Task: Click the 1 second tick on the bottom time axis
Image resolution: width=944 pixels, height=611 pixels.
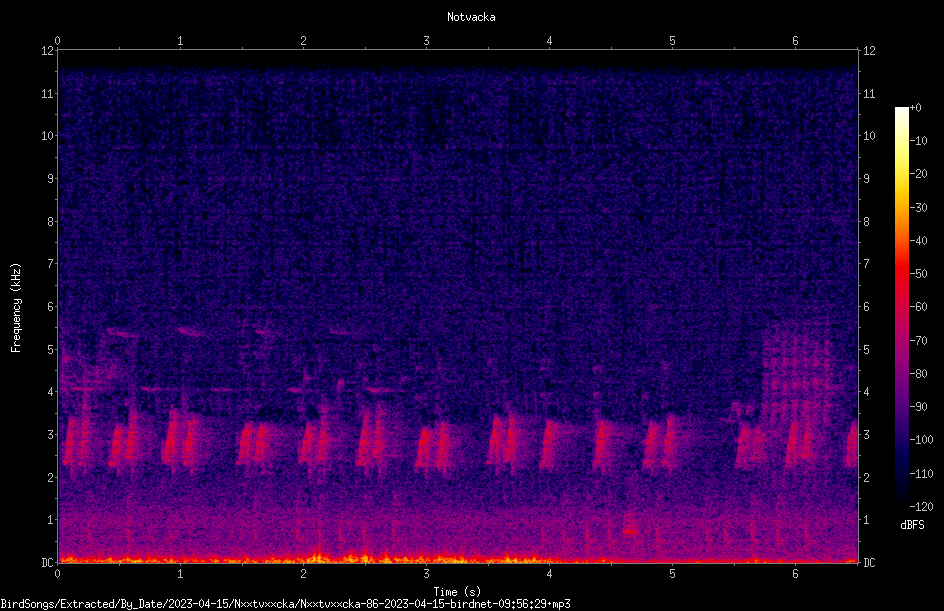Action: (x=180, y=574)
